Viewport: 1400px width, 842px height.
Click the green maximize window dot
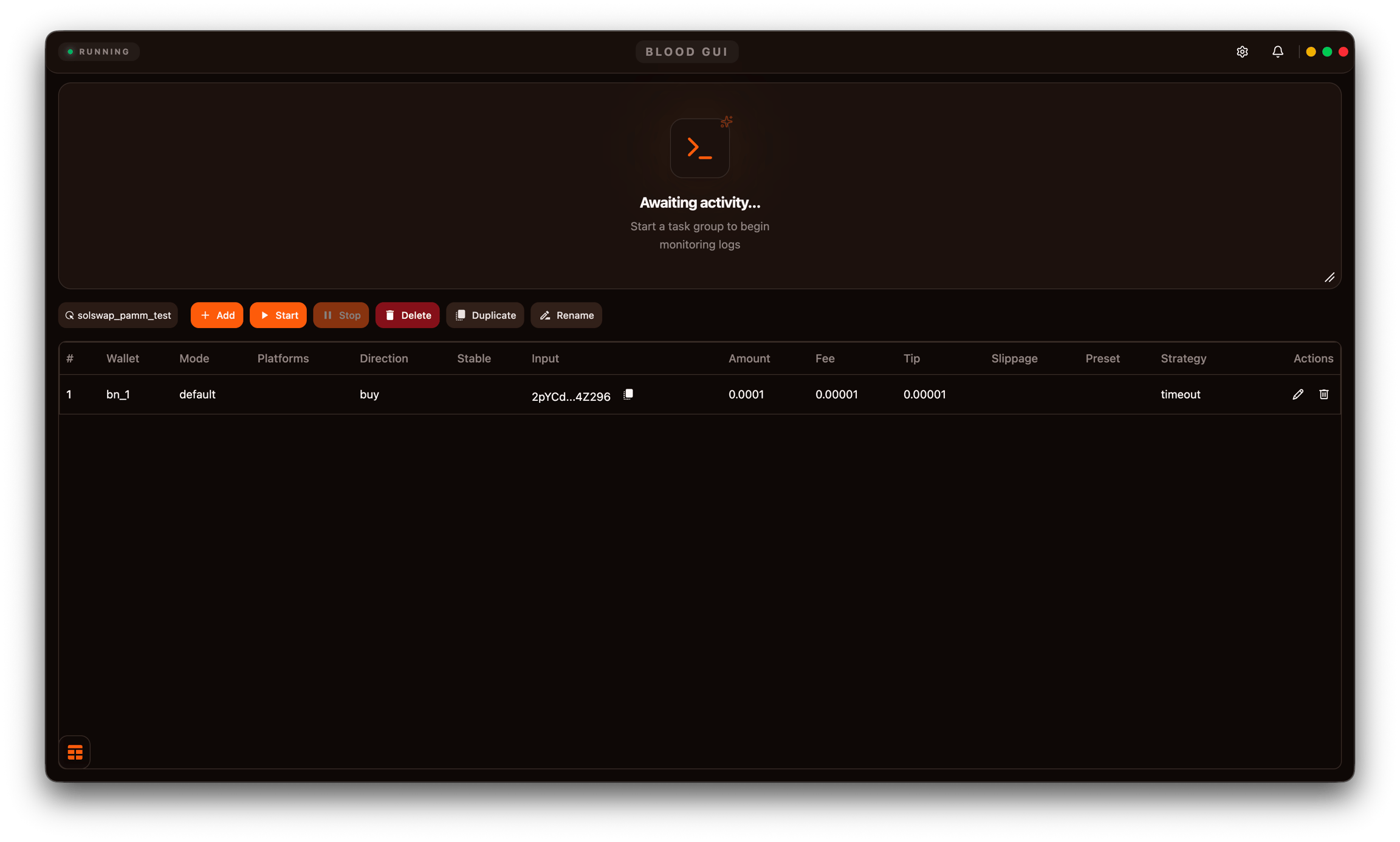(x=1327, y=52)
